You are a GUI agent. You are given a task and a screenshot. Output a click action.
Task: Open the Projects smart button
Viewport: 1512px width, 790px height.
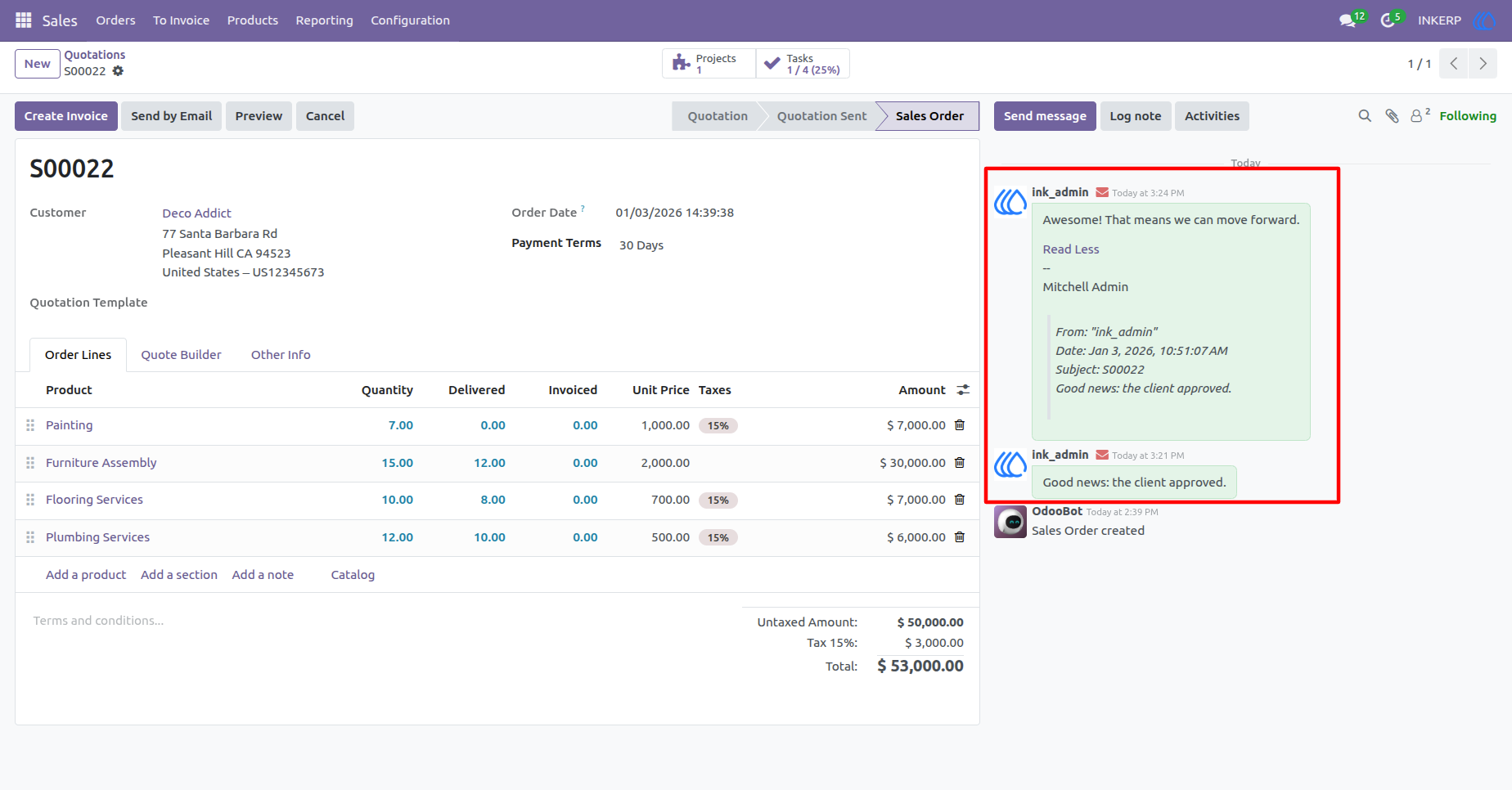(709, 64)
